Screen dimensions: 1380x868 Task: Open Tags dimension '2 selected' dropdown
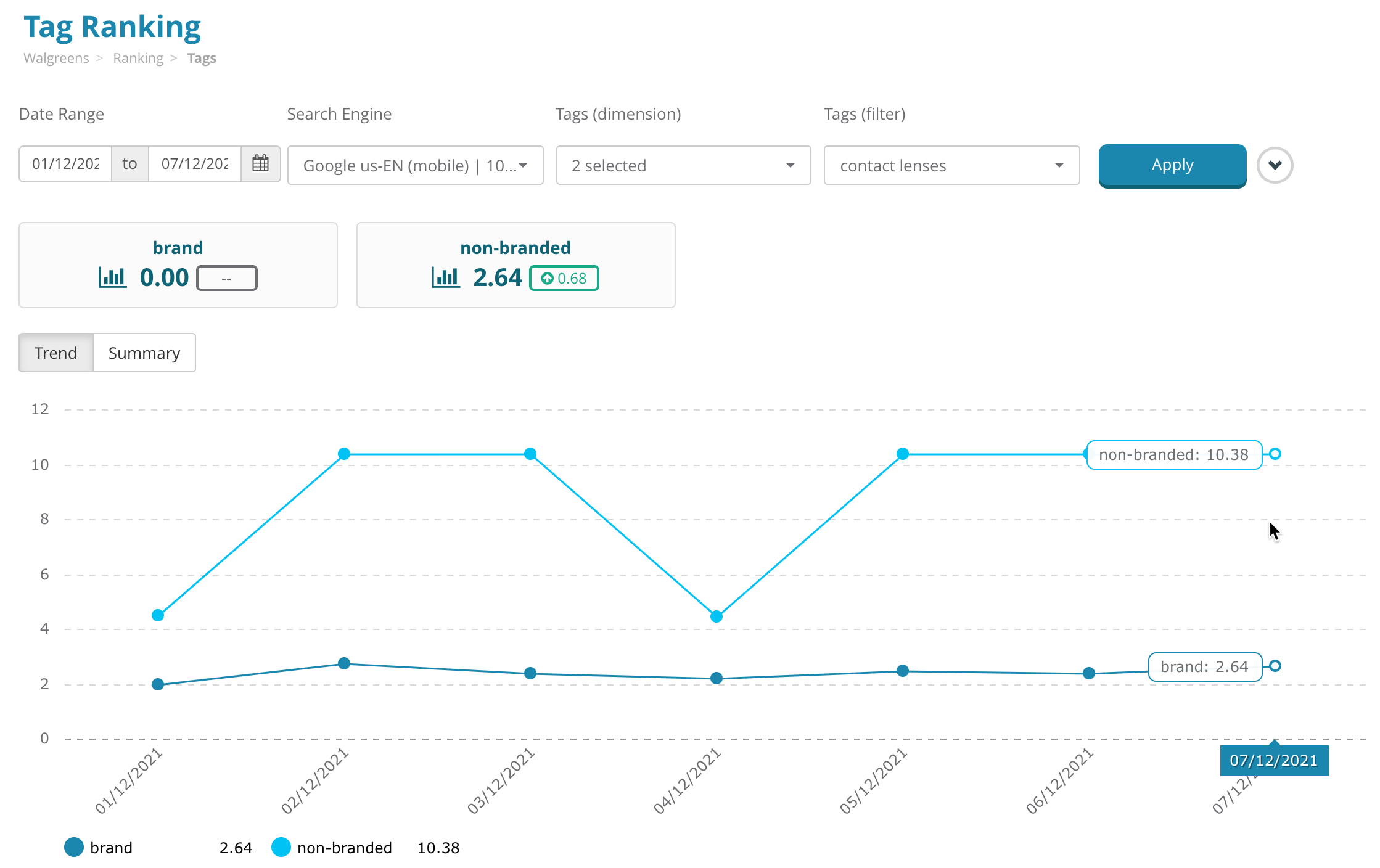click(683, 165)
